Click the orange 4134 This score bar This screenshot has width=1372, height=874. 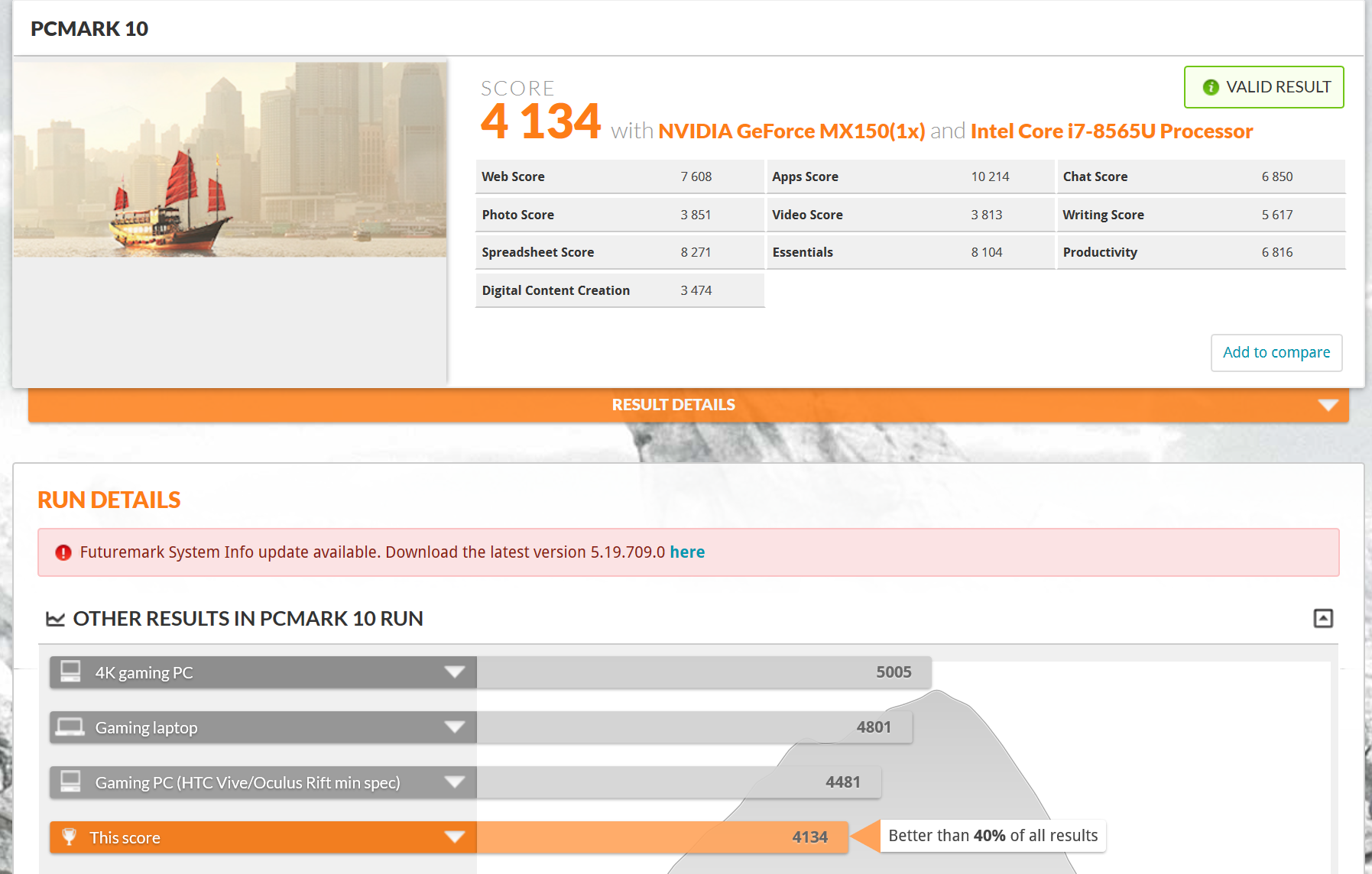(x=663, y=837)
